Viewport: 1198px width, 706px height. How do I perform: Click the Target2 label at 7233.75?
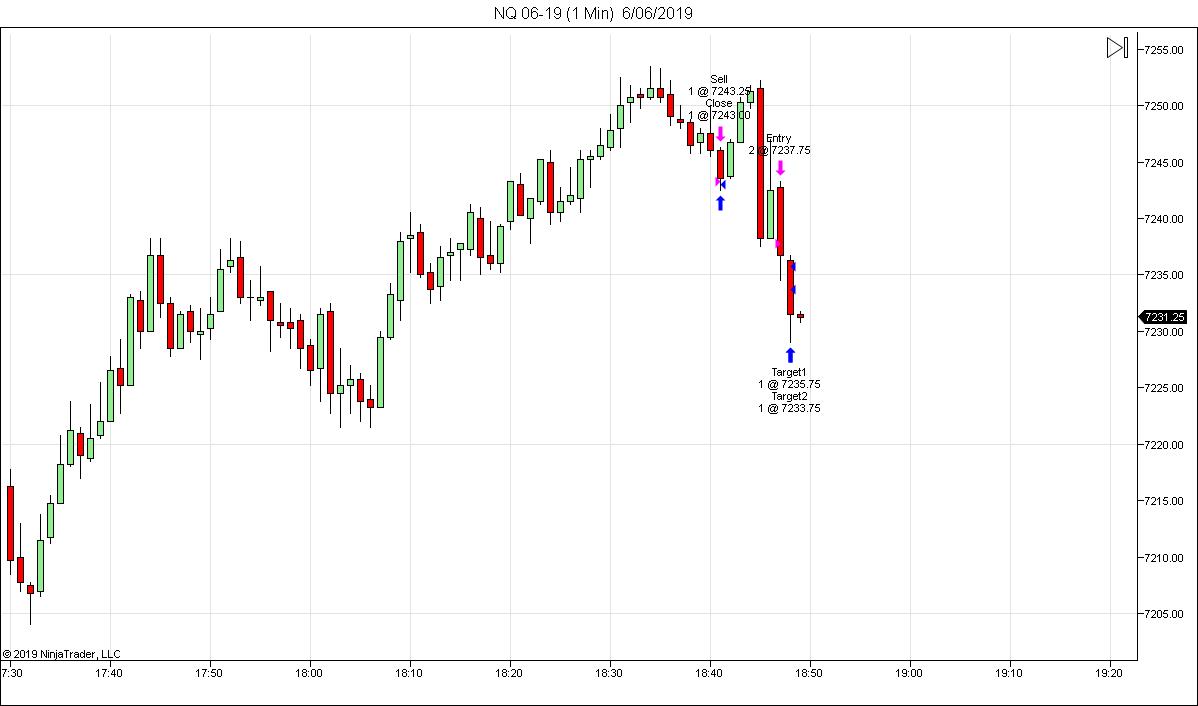click(x=789, y=402)
